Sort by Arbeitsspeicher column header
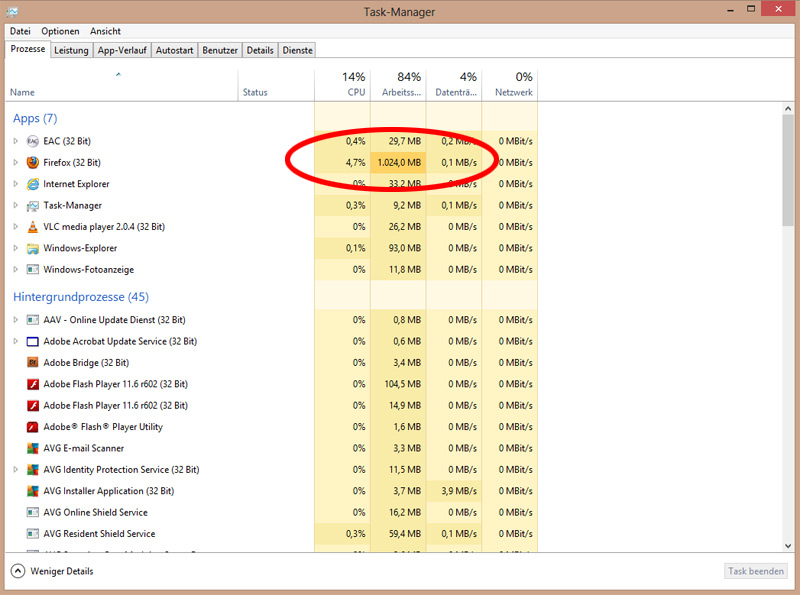Screen dimensions: 800x595 [x=398, y=85]
